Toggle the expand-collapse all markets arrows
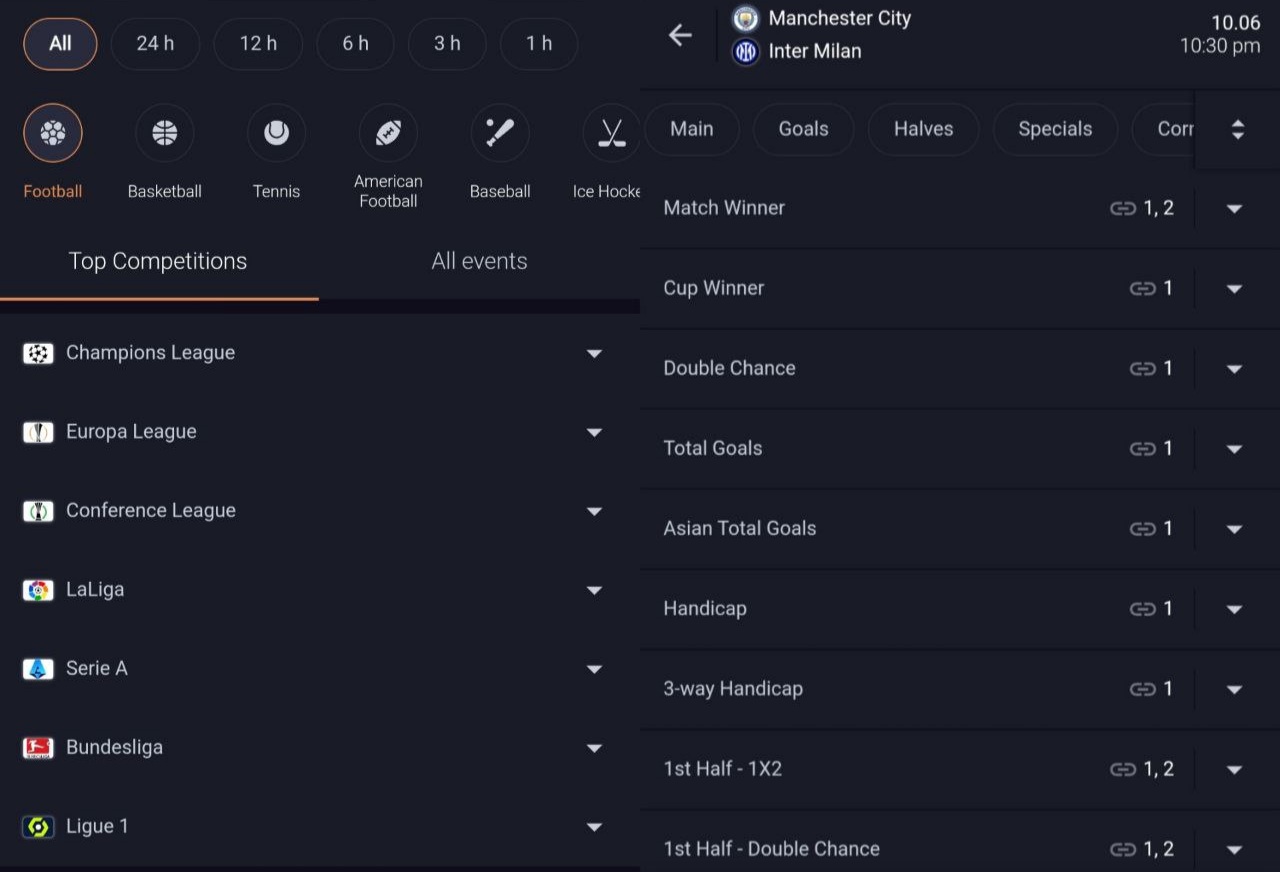The width and height of the screenshot is (1280, 872). [x=1237, y=129]
